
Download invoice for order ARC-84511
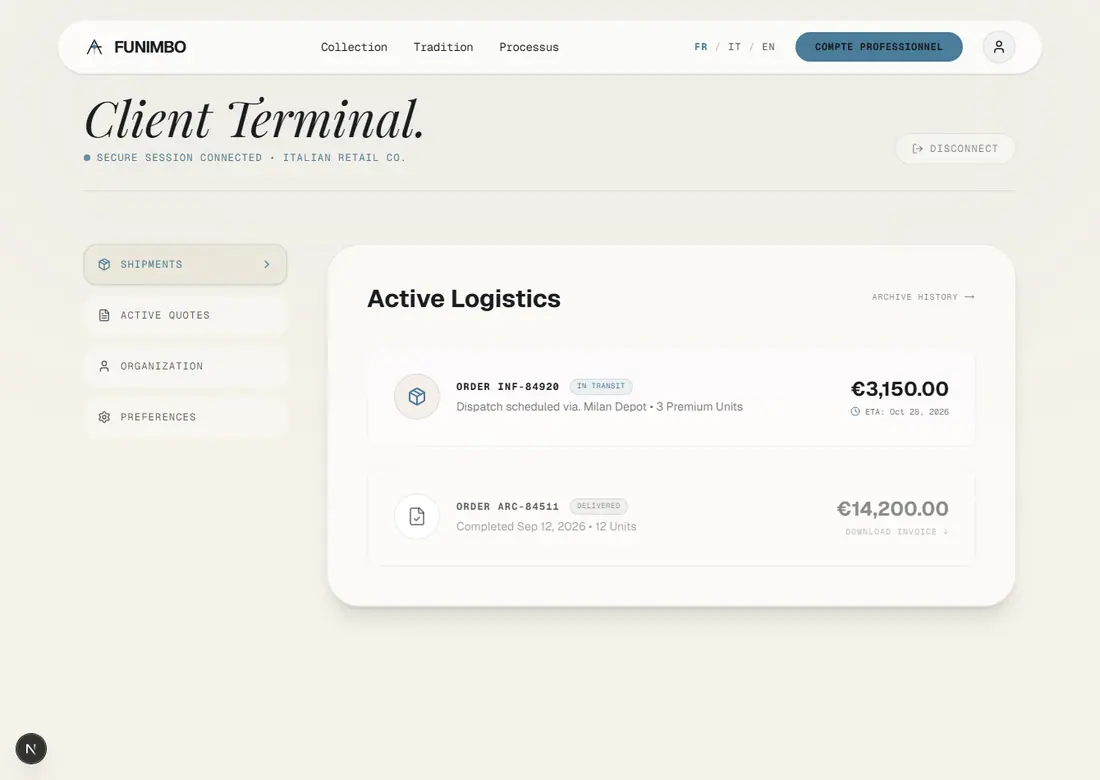[x=897, y=532]
